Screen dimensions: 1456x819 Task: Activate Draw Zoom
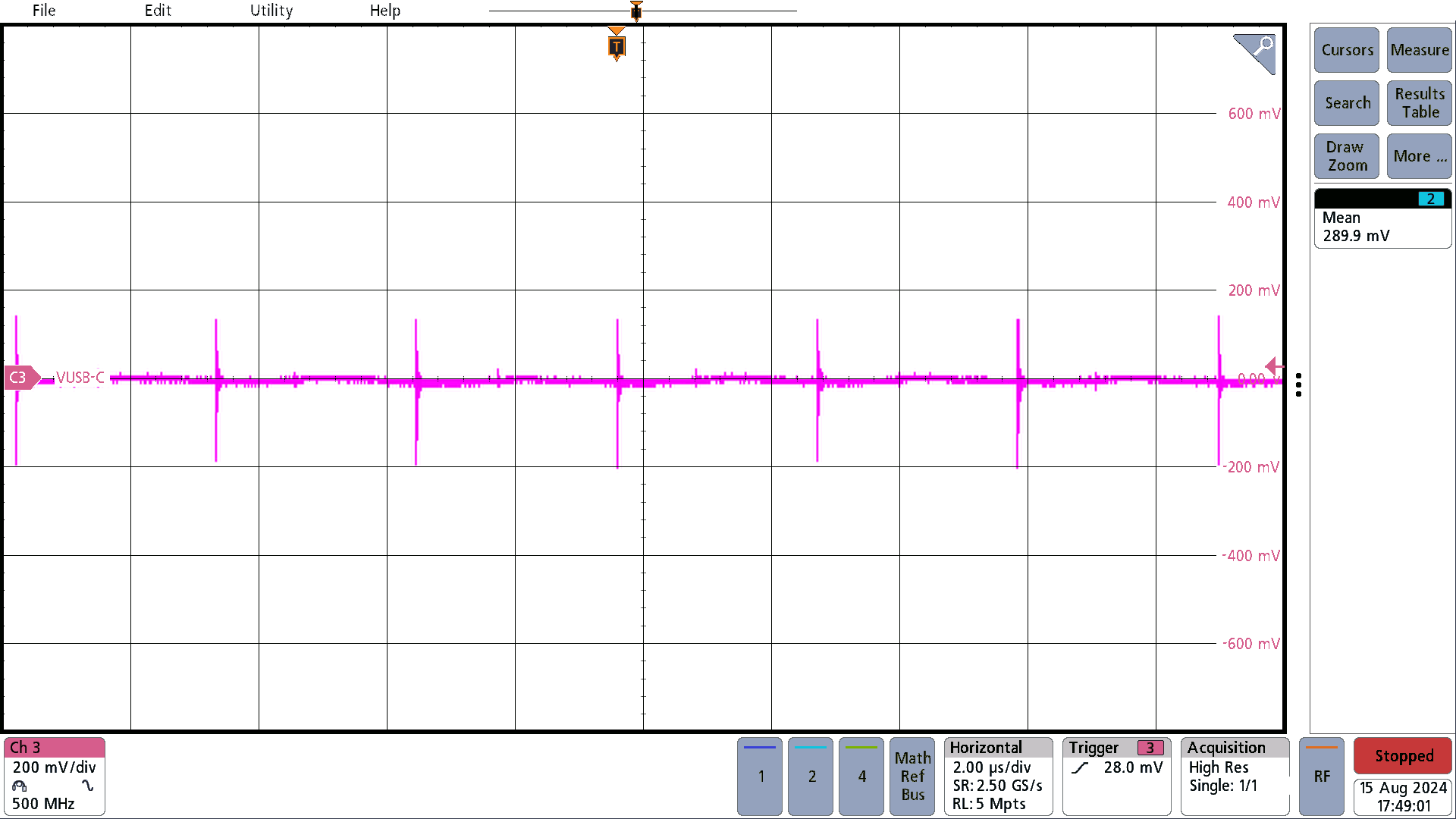[x=1347, y=156]
